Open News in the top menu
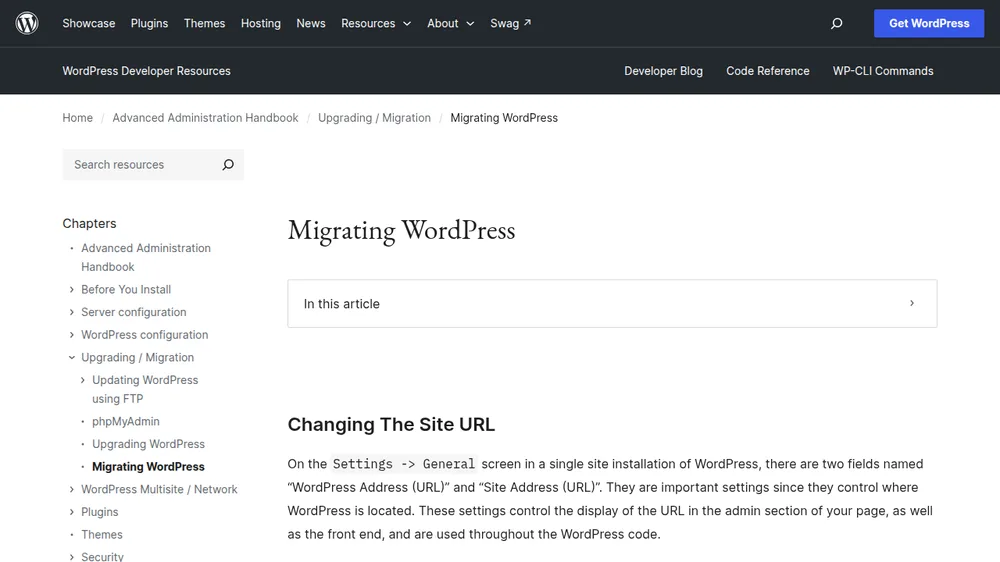The height and width of the screenshot is (562, 1000). tap(311, 24)
